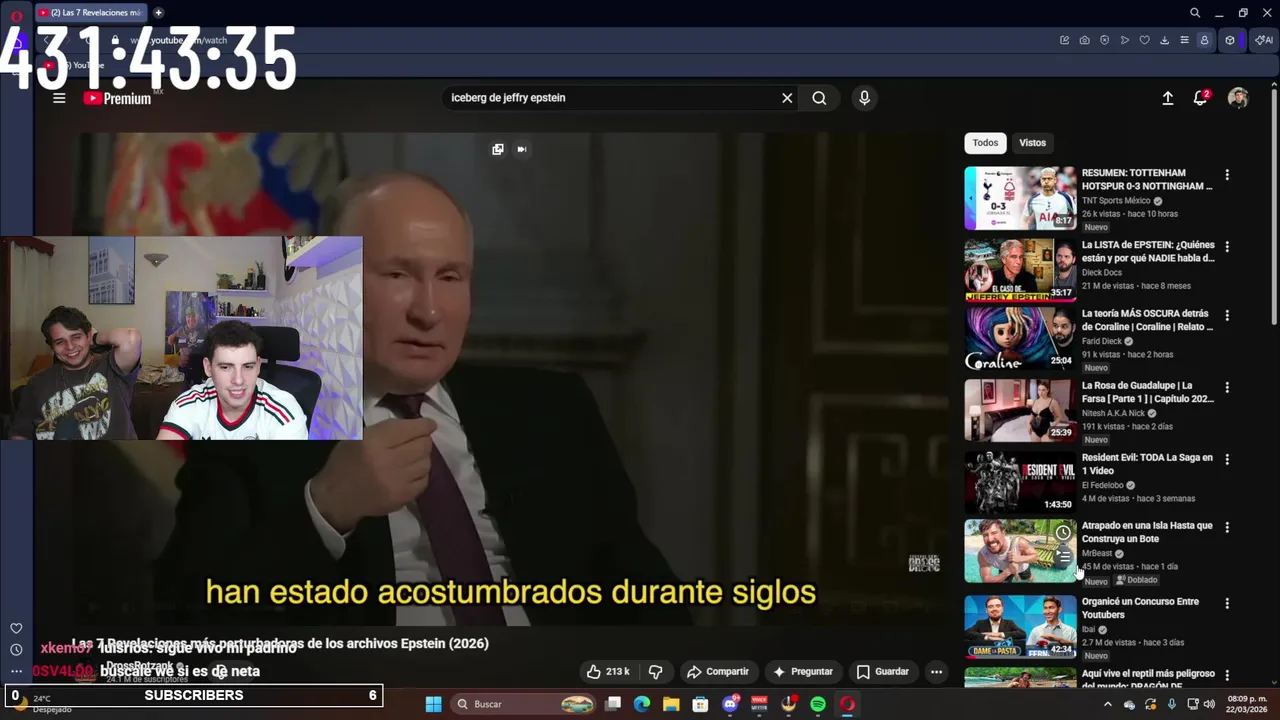Viewport: 1280px width, 720px height.
Task: Open the YouTube notifications bell
Action: 1200,97
